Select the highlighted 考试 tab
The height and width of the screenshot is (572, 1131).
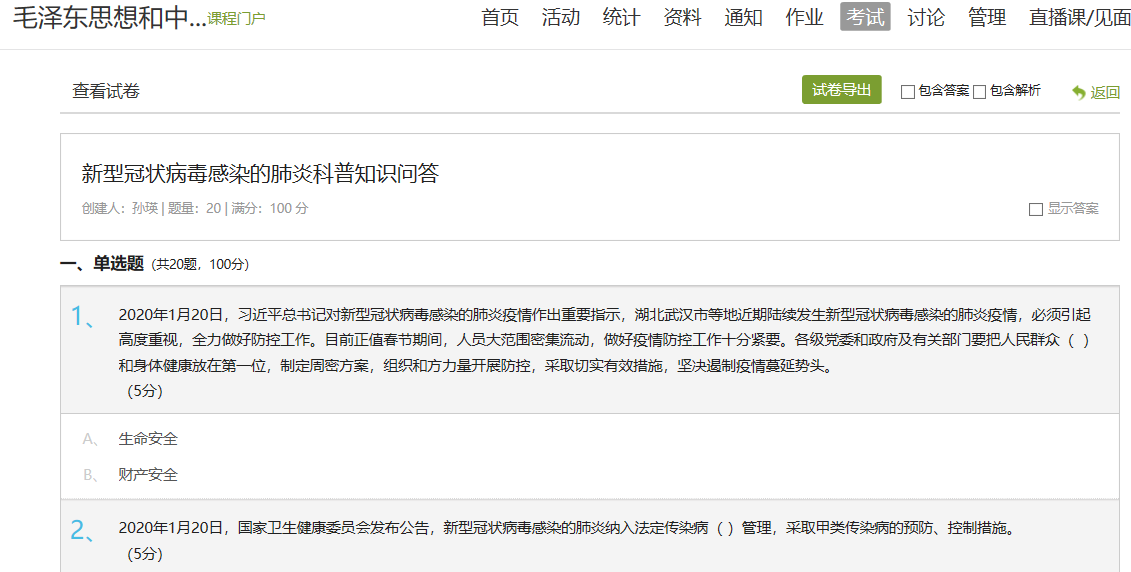pyautogui.click(x=865, y=18)
